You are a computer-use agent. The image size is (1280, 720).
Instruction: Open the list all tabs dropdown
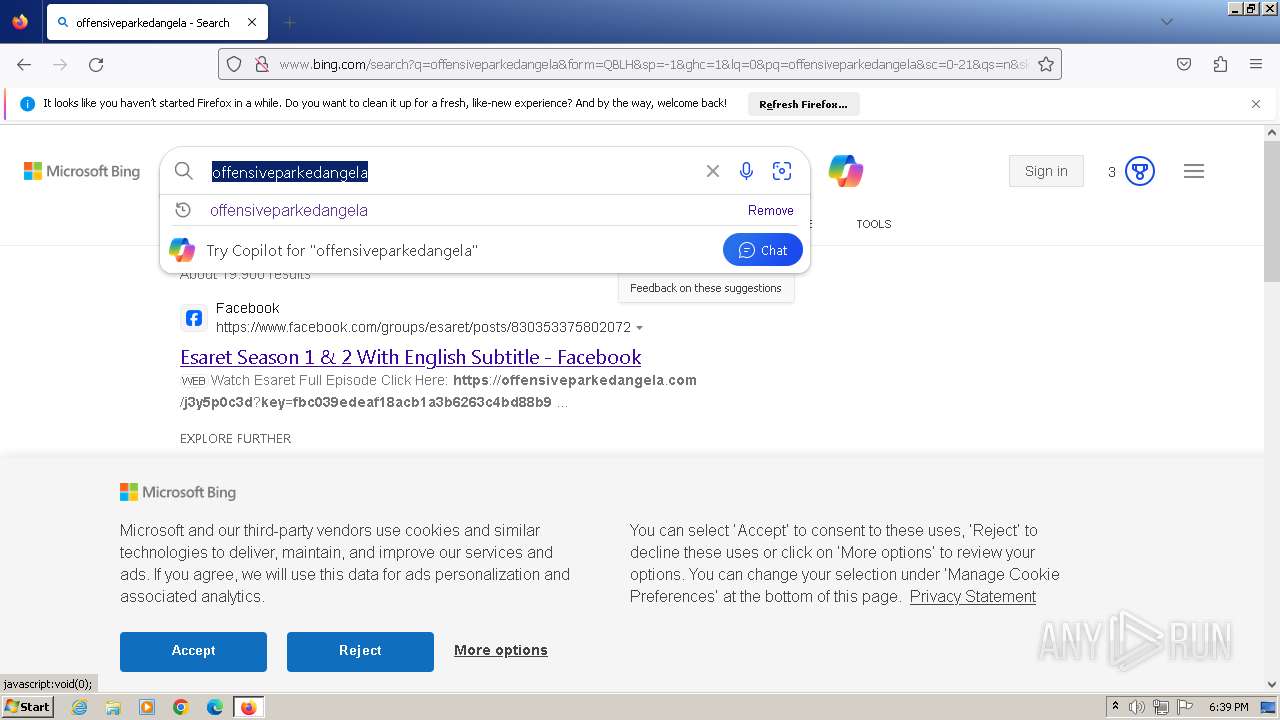pos(1166,22)
